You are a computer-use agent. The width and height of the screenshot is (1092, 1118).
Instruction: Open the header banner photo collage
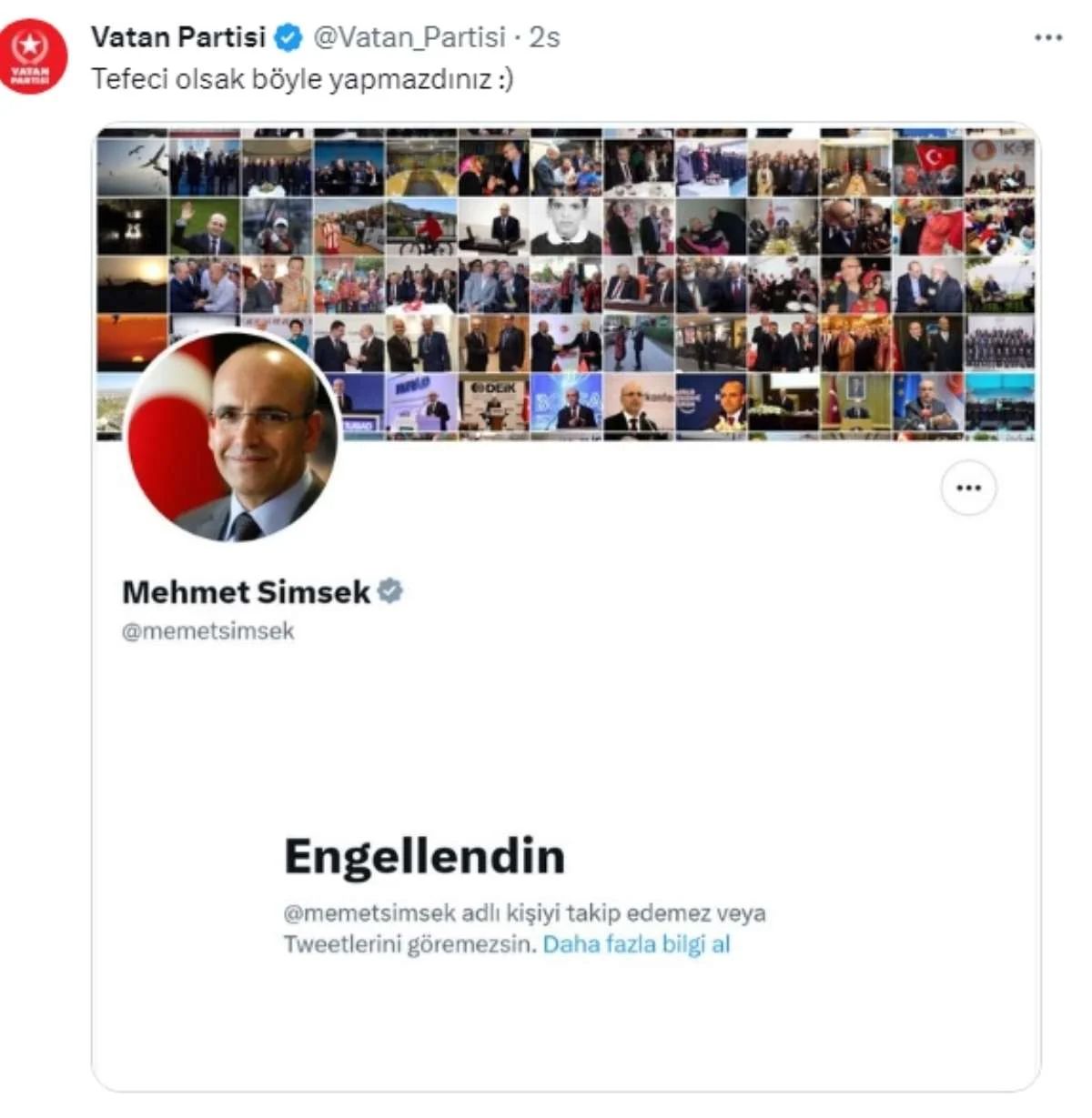566,284
